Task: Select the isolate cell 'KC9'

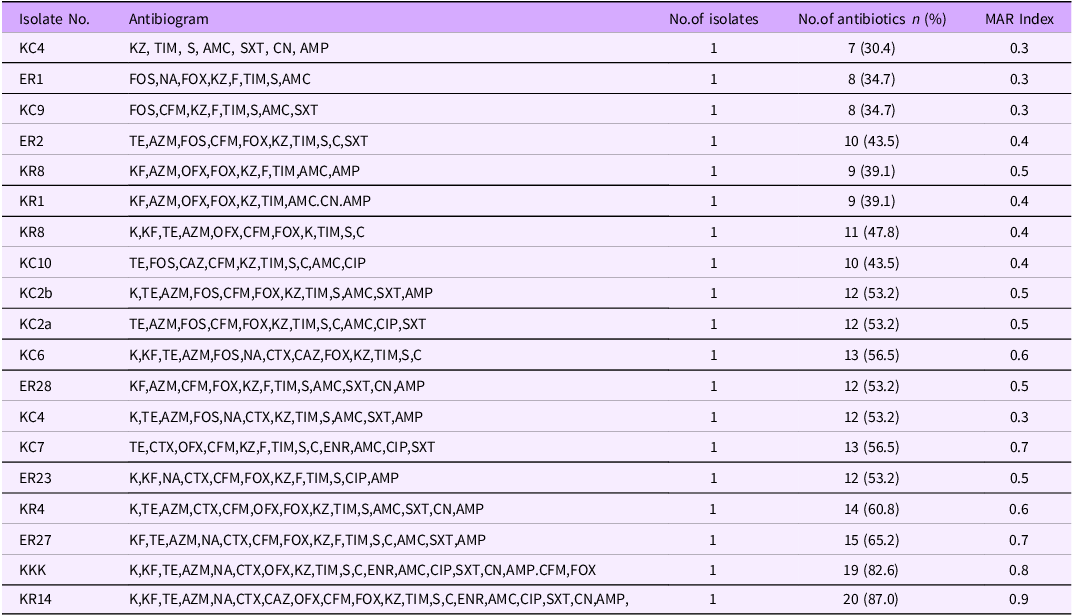Action: pyautogui.click(x=31, y=109)
